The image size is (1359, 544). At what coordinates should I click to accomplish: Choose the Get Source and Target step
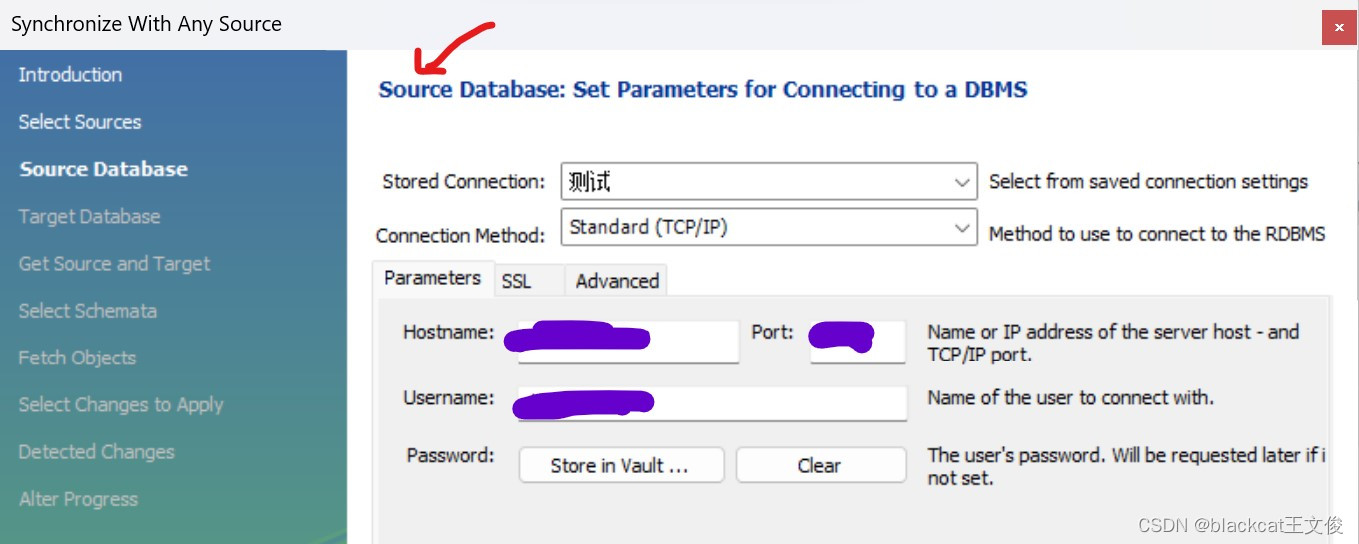114,264
